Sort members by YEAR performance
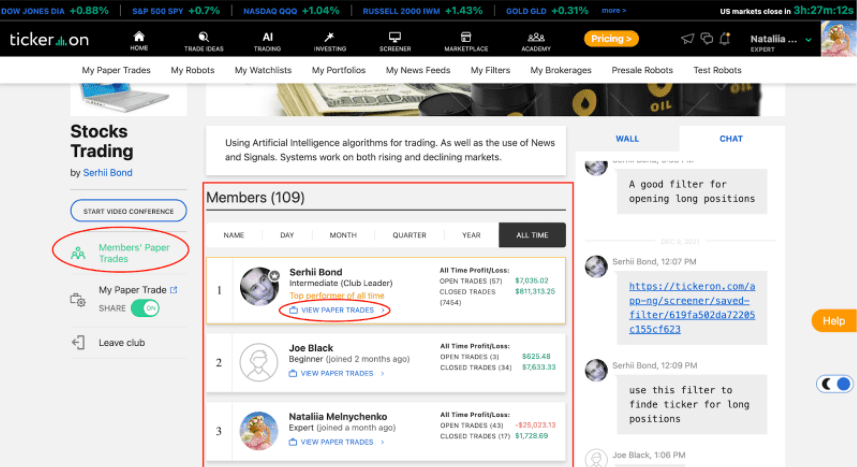The image size is (857, 467). pyautogui.click(x=471, y=235)
